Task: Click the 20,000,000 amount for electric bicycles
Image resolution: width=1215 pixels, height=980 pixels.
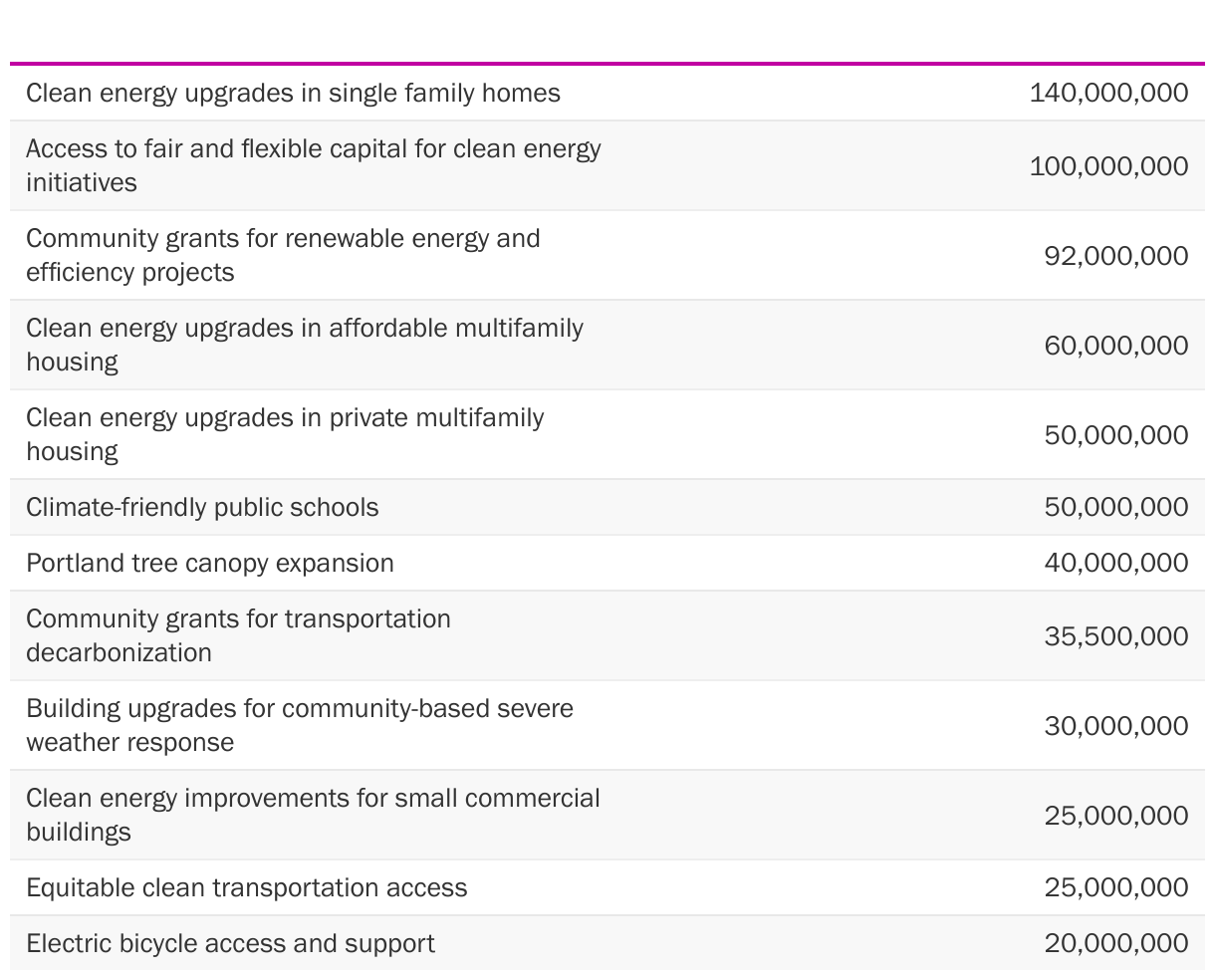Action: [1115, 943]
